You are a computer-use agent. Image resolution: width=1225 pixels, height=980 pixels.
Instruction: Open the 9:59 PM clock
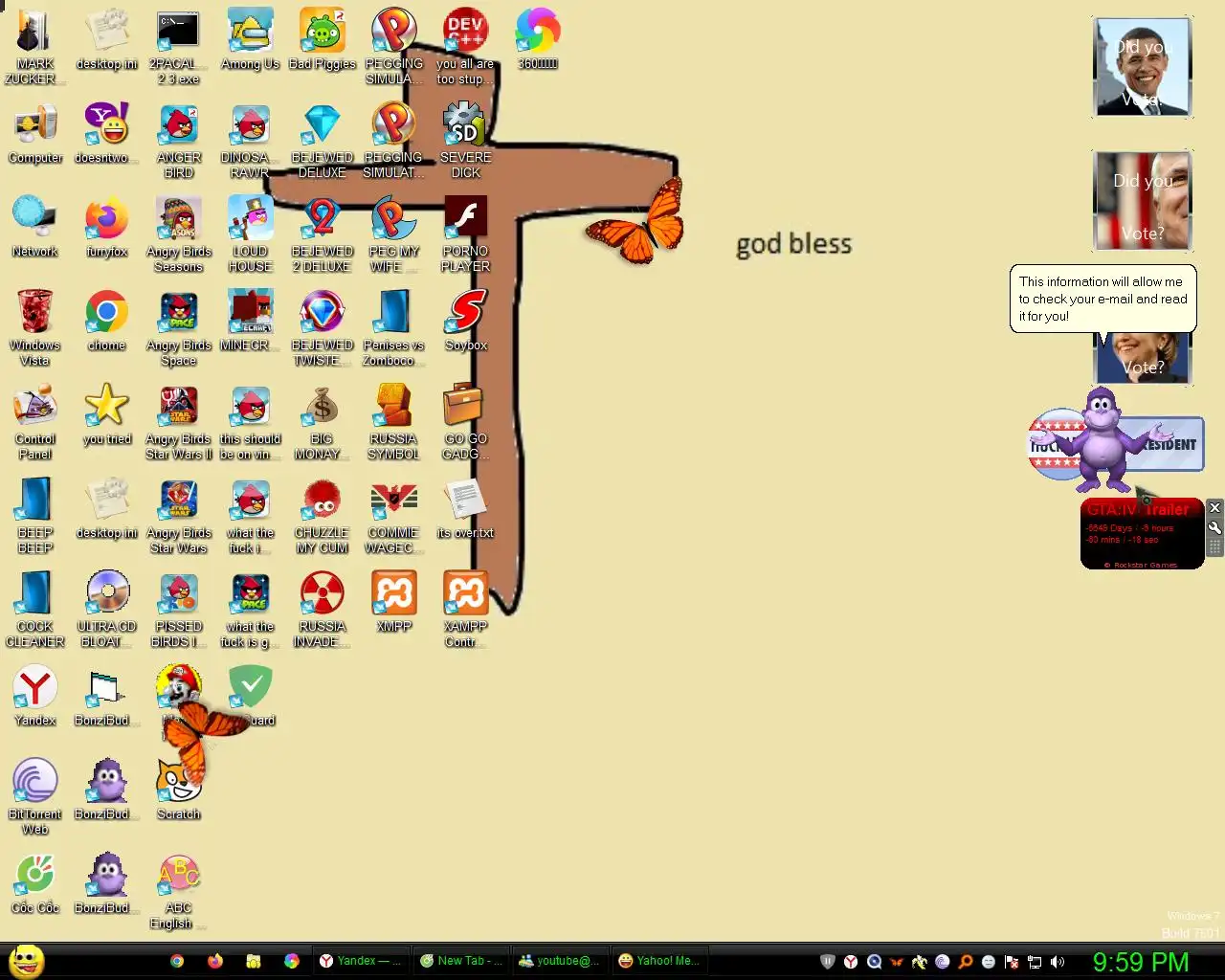[1141, 962]
